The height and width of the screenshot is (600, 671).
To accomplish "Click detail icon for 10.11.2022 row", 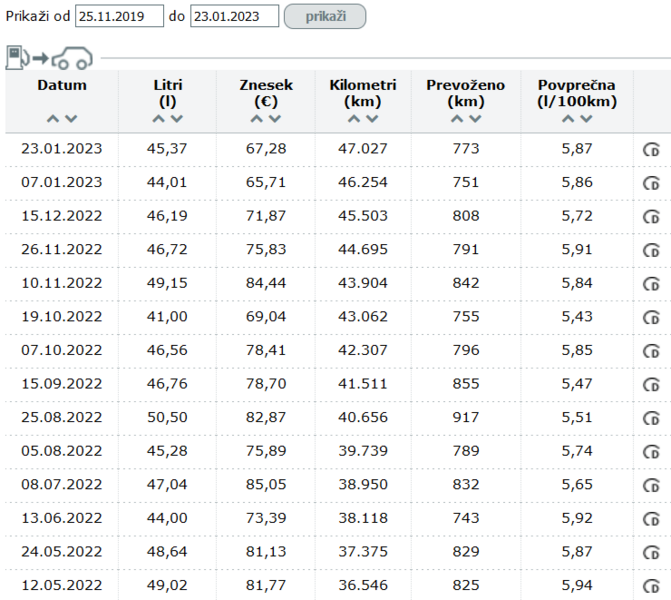I will (651, 284).
